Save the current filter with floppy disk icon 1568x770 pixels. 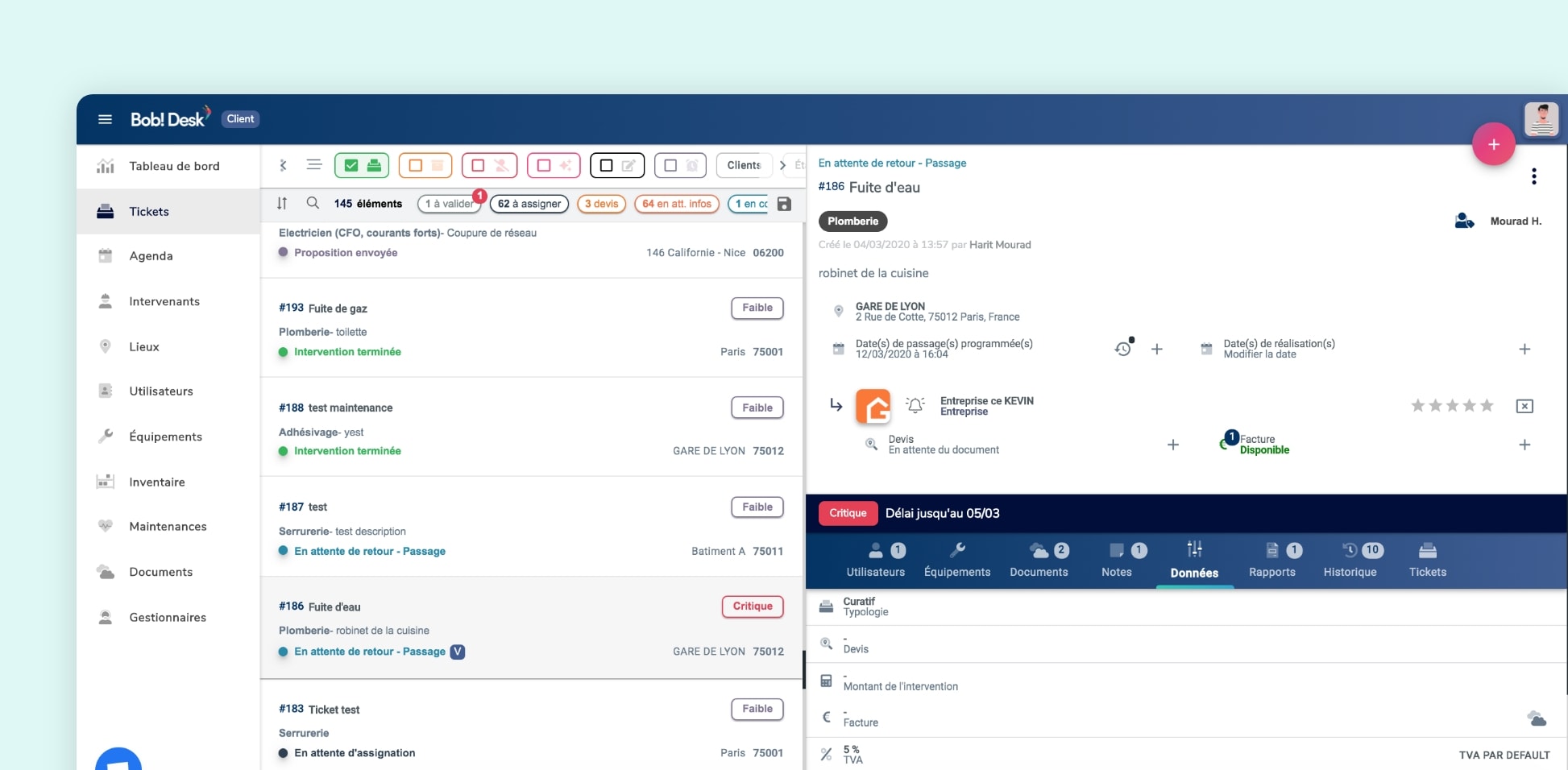point(784,204)
